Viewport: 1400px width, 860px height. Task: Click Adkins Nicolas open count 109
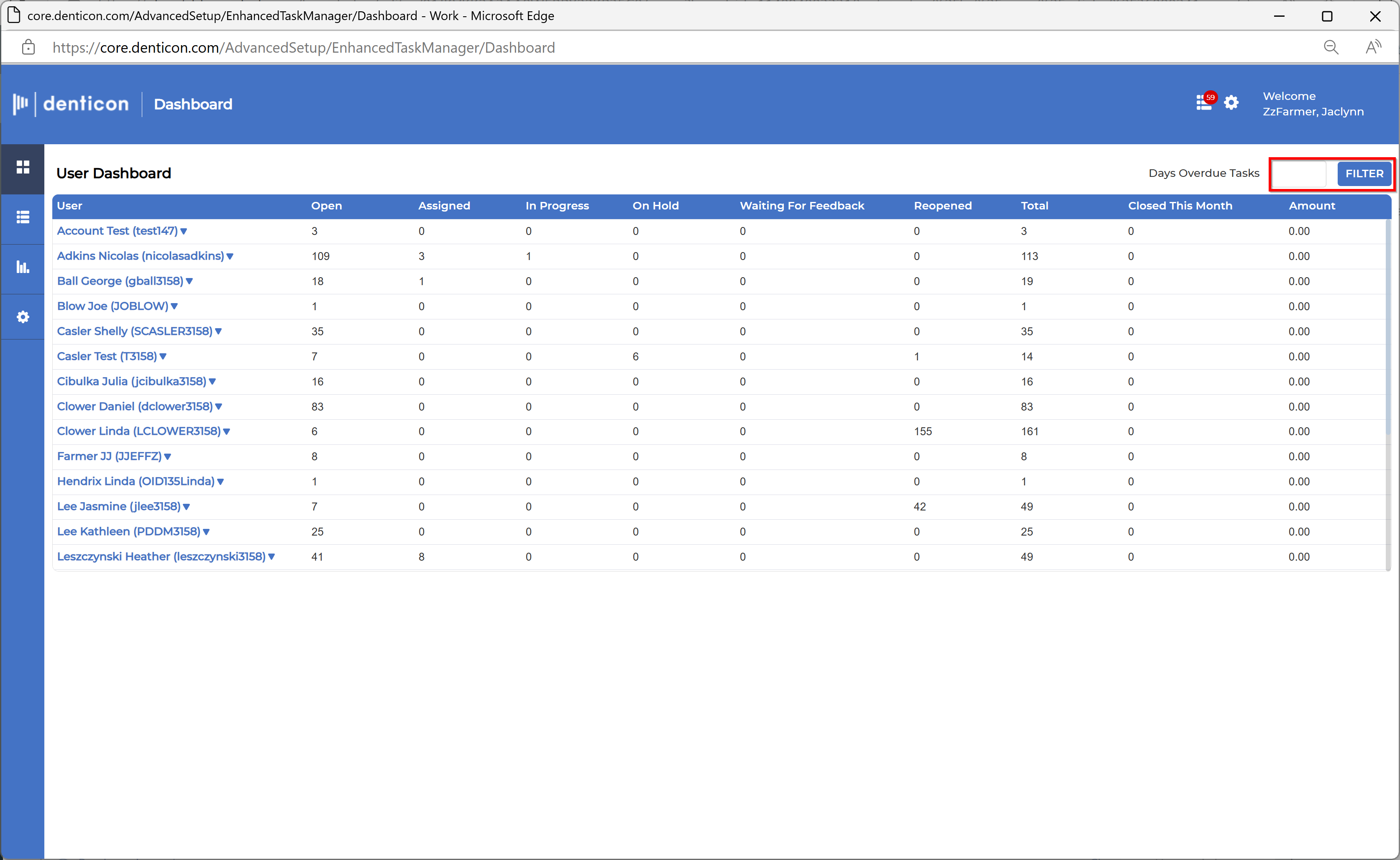tap(320, 257)
